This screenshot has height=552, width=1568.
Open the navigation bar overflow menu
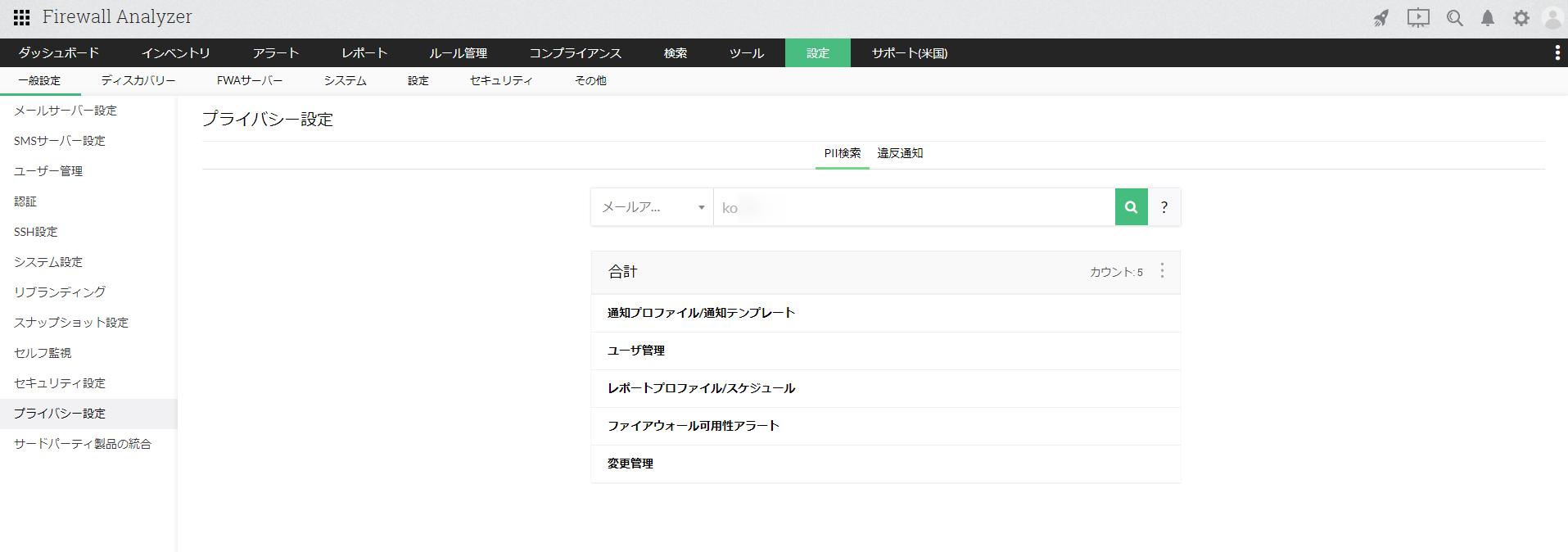coord(1557,53)
